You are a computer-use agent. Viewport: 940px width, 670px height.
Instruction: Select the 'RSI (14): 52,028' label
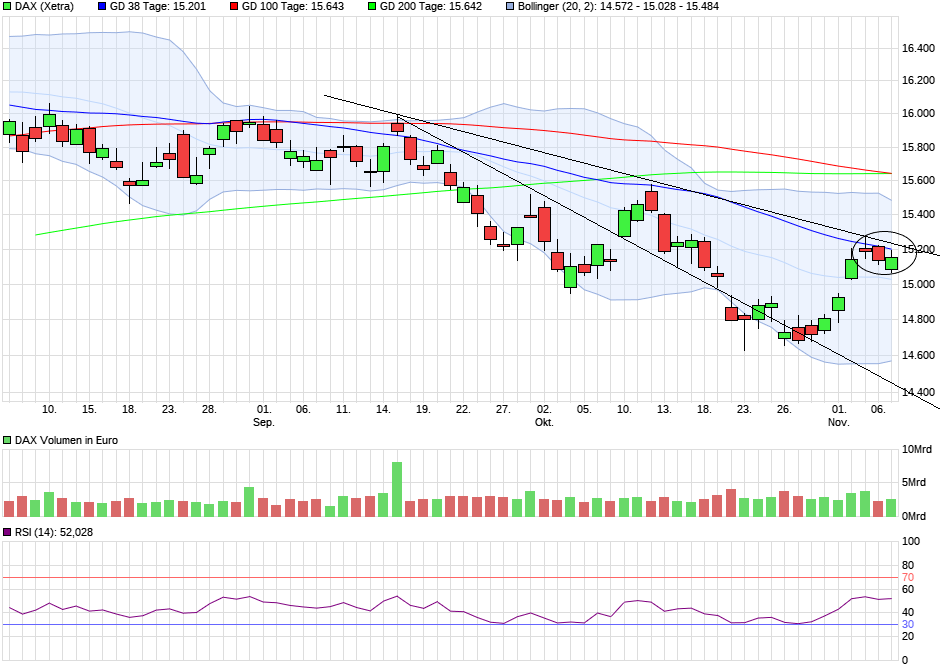(54, 532)
